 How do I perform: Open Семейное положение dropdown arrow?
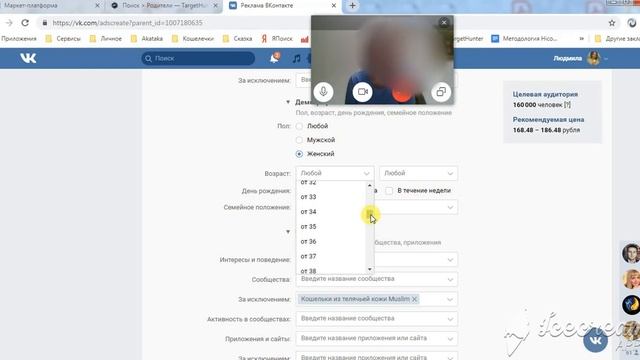[x=450, y=207]
